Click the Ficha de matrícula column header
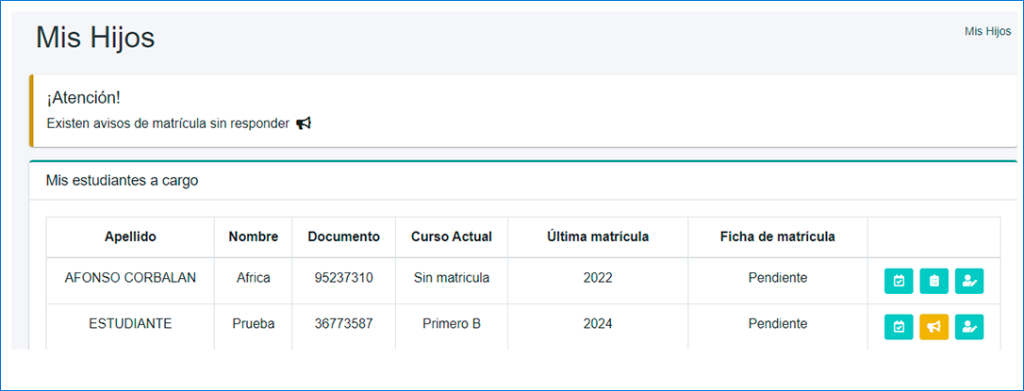The image size is (1024, 391). 777,237
